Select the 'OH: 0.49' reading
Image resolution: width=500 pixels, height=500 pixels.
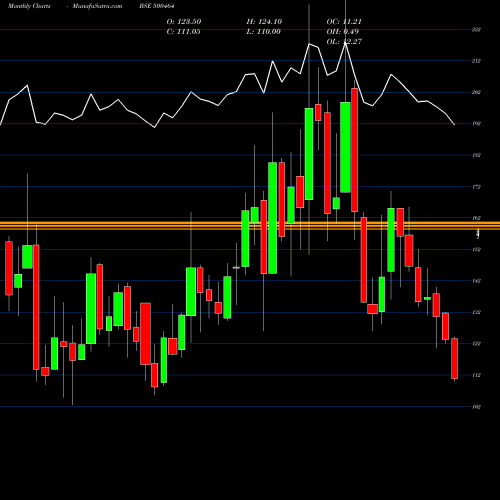pyautogui.click(x=343, y=32)
